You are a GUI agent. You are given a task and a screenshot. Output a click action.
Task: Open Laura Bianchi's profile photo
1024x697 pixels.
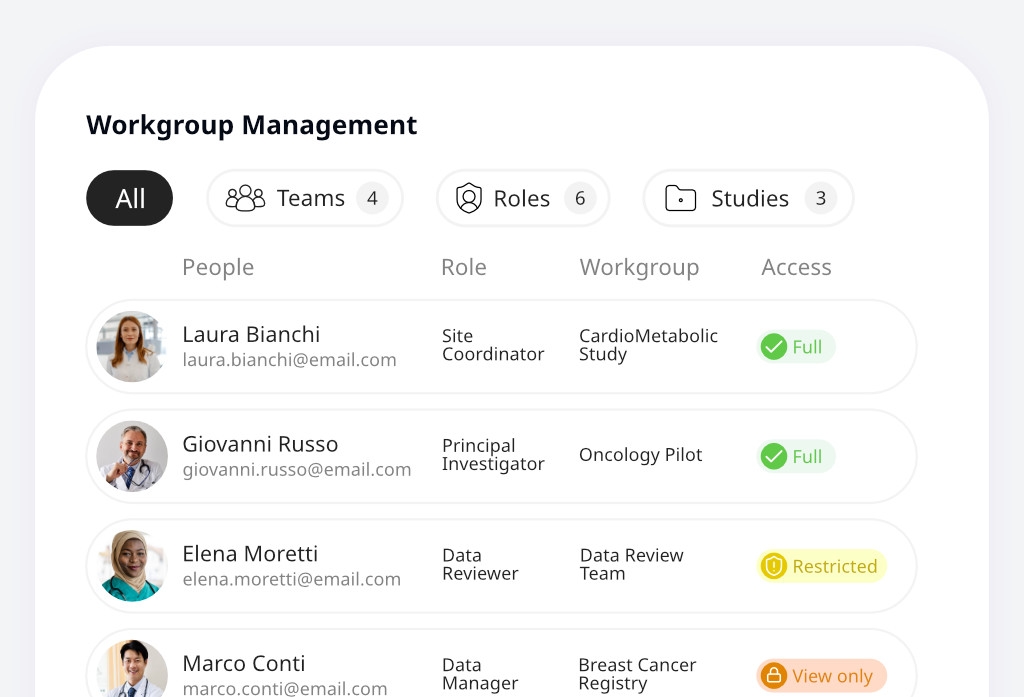point(132,347)
